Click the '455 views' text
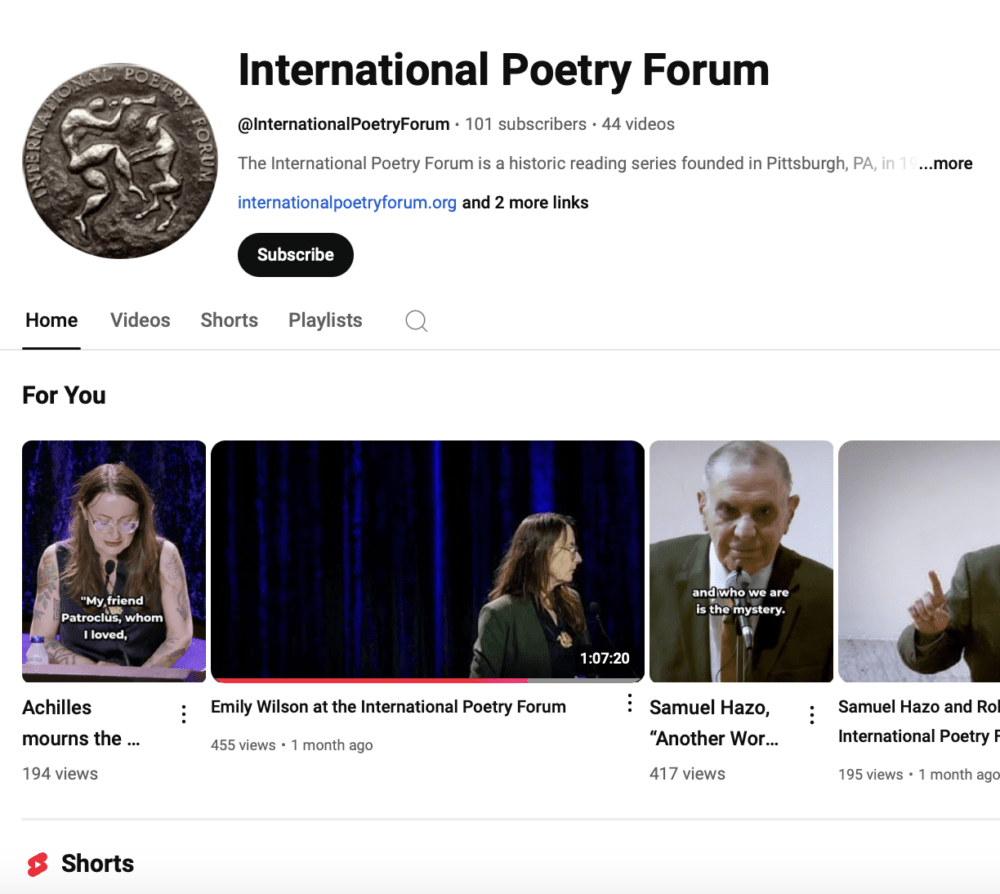 click(243, 745)
